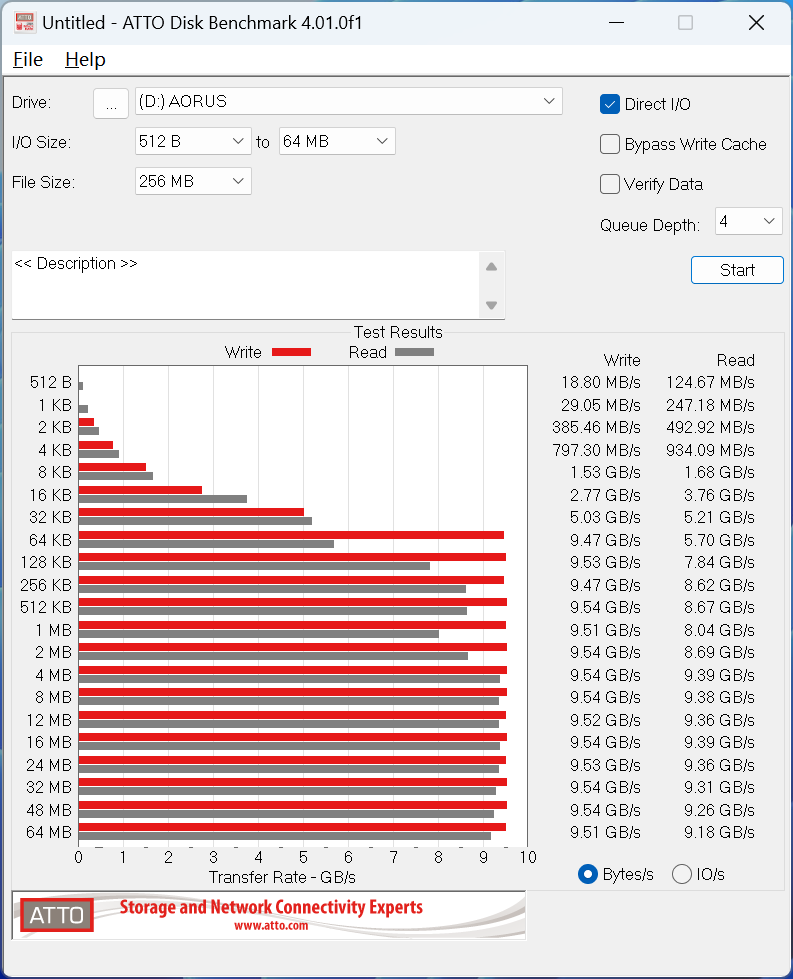
Task: Enable Bypass Write Cache option
Action: pyautogui.click(x=610, y=144)
